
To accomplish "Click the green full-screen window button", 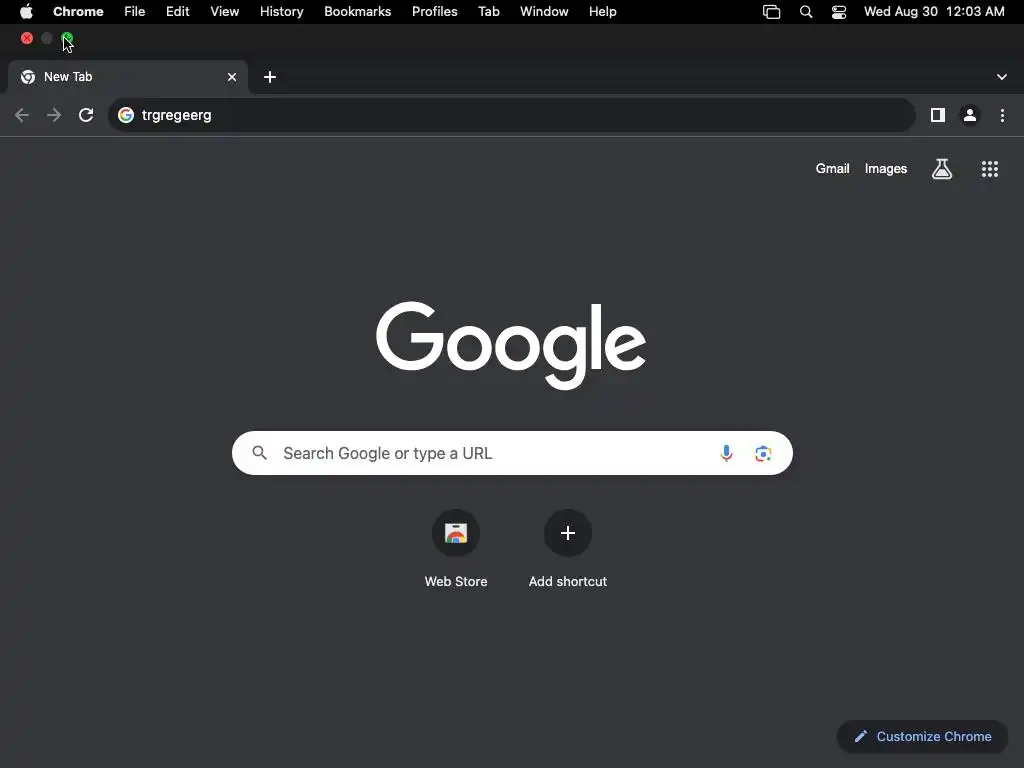I will [x=67, y=39].
